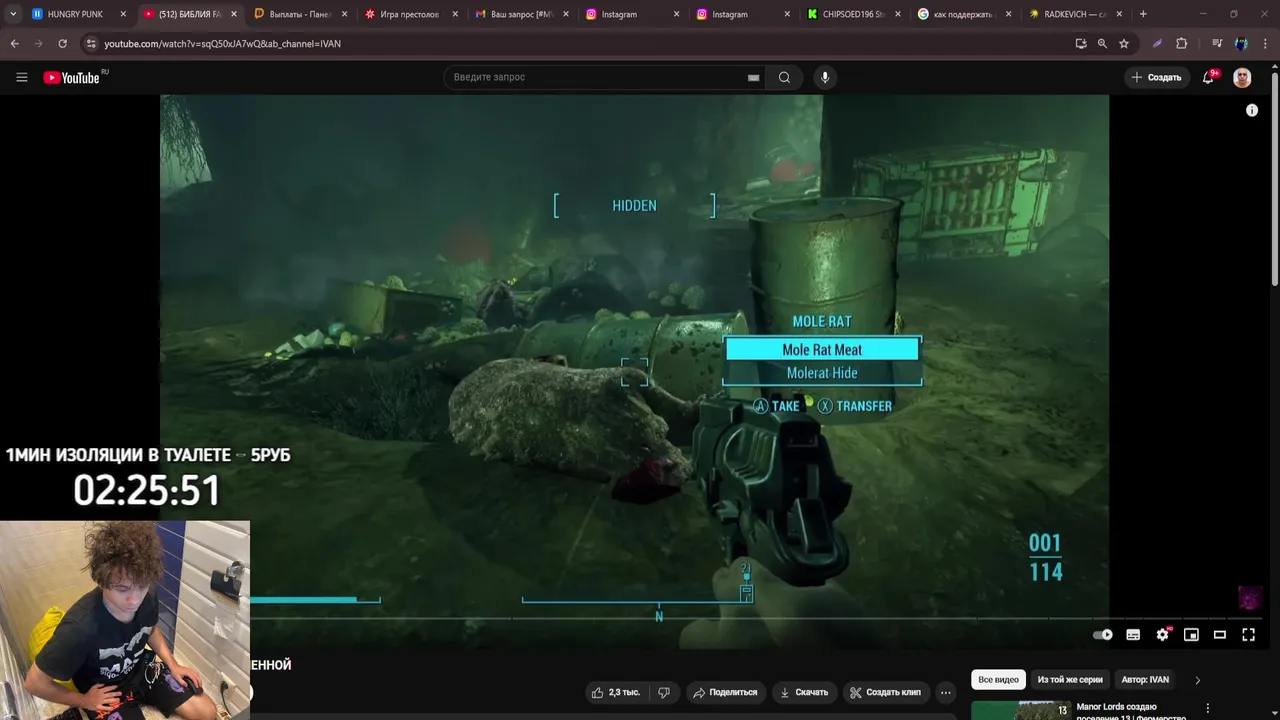Dislike the video
The image size is (1280, 720).
tap(663, 692)
